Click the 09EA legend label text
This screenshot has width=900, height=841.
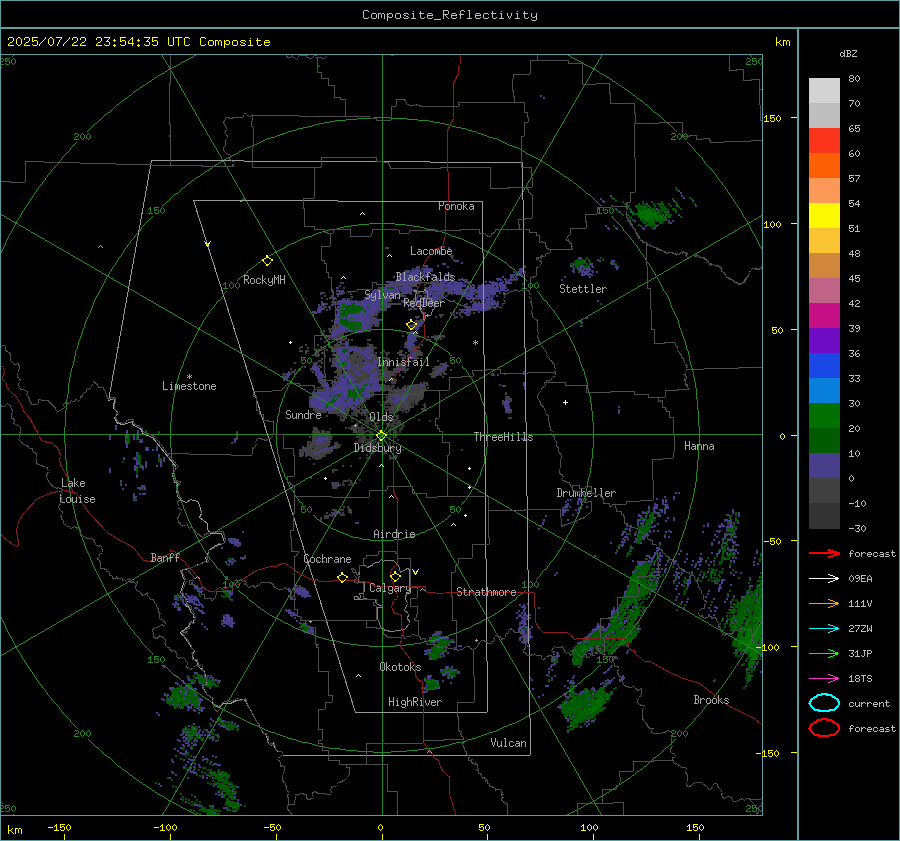[860, 579]
